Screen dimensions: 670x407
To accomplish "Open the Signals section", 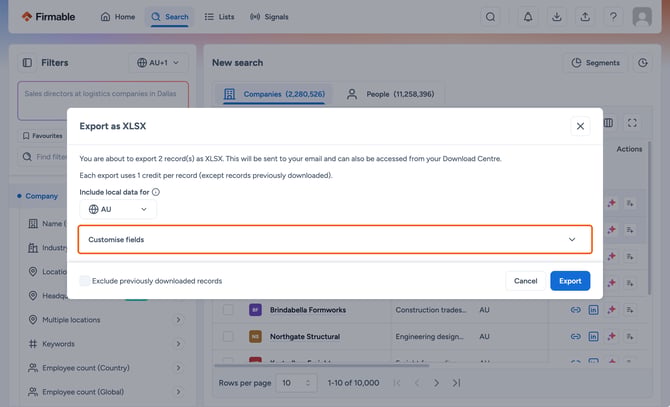I will 269,17.
